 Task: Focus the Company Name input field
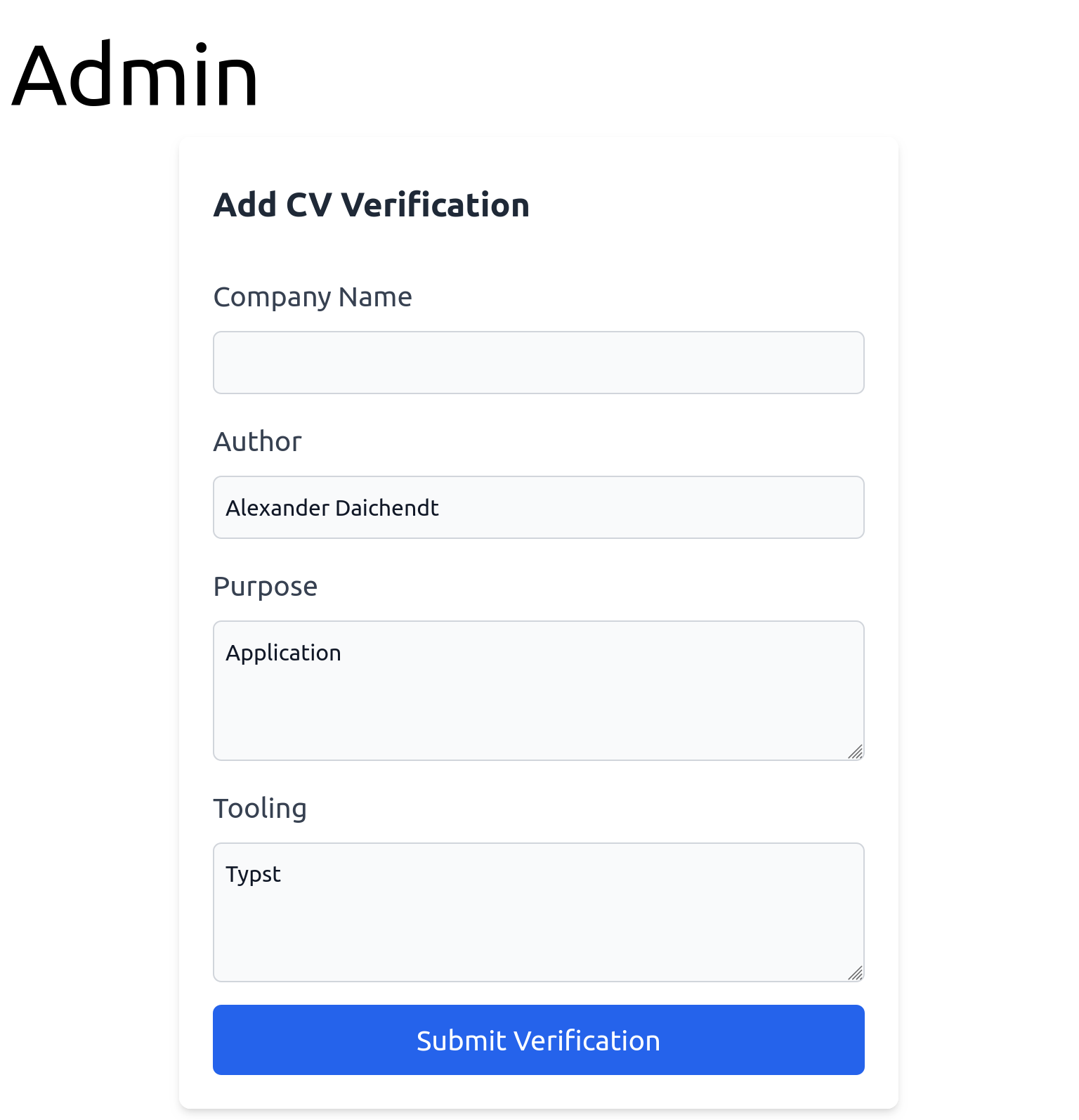pos(538,363)
